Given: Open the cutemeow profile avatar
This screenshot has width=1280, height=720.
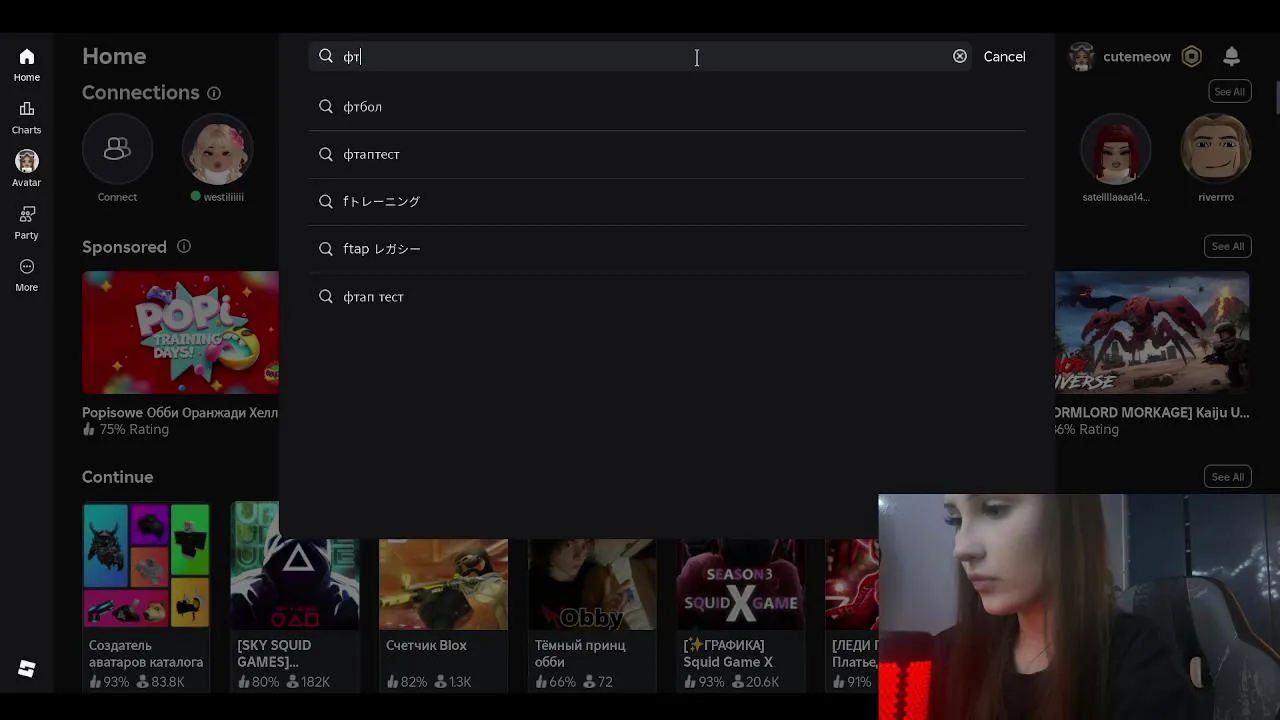Looking at the screenshot, I should 1081,57.
